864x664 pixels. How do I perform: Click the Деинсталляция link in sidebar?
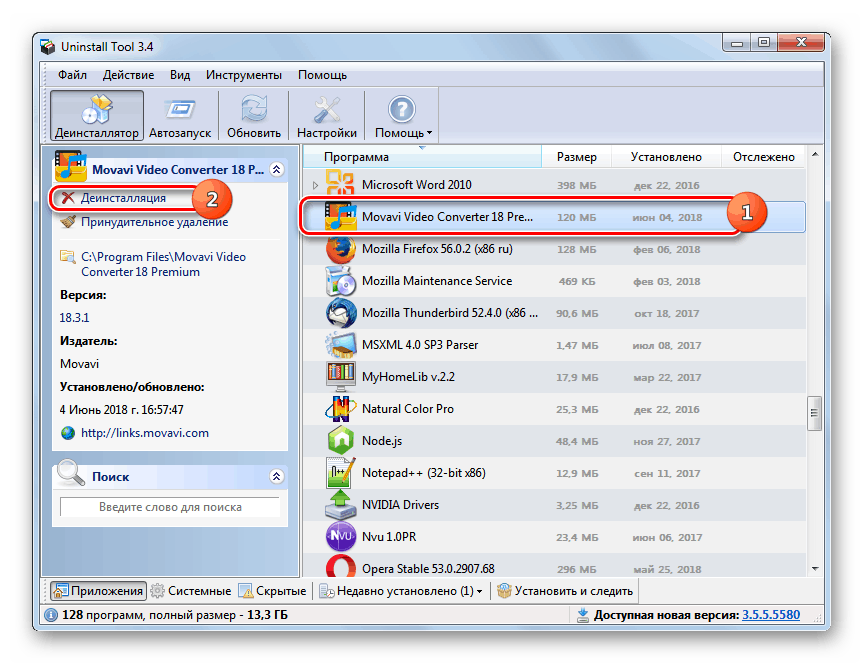[x=123, y=198]
